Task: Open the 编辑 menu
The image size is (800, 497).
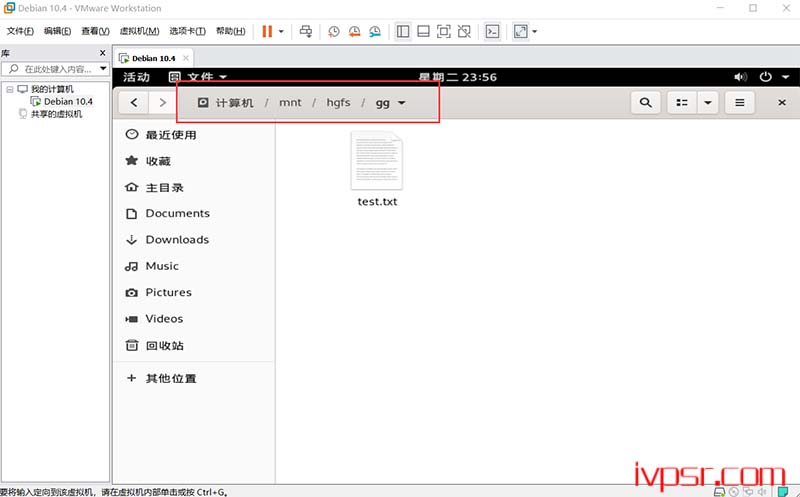Action: pyautogui.click(x=57, y=31)
